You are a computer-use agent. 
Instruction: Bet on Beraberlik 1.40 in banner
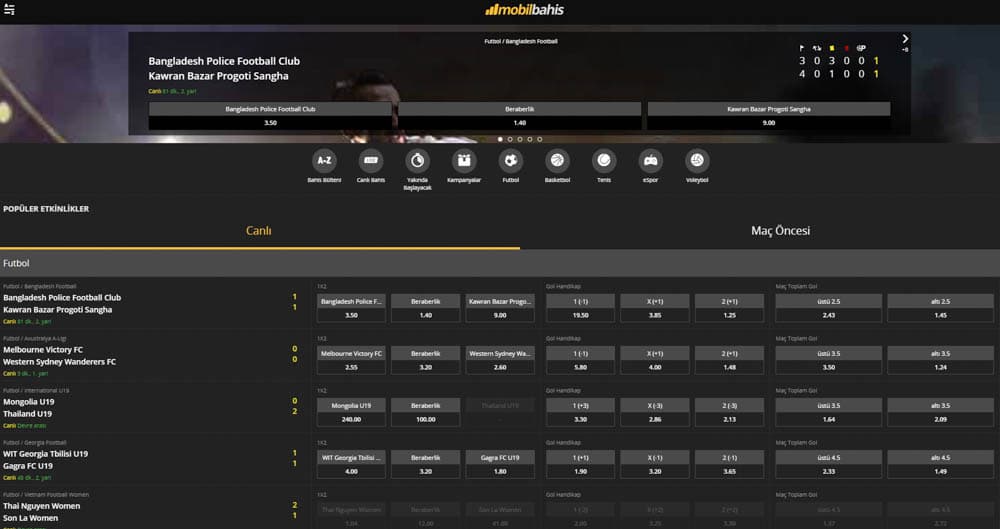[x=520, y=116]
